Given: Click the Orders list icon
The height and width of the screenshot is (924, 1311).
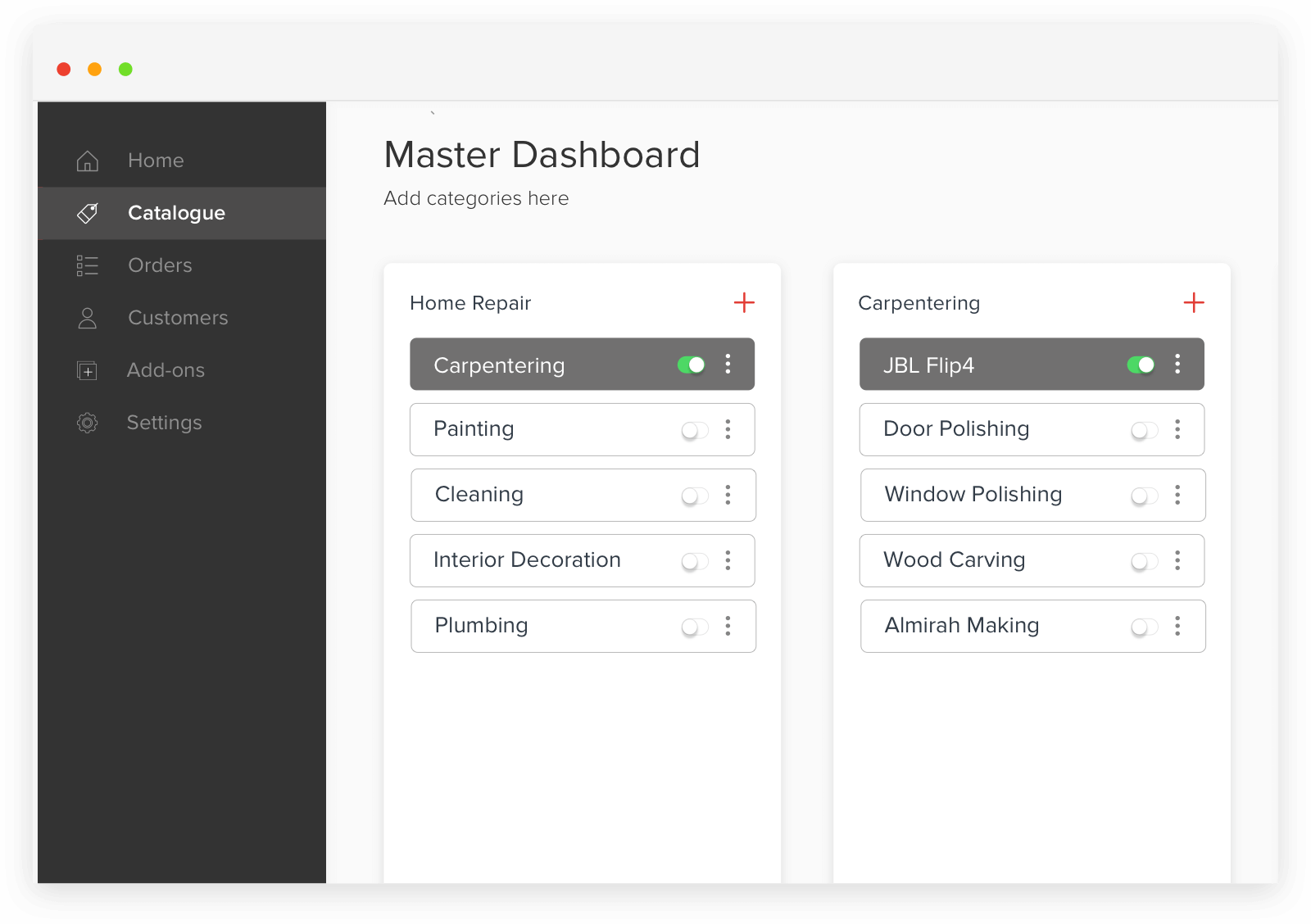Looking at the screenshot, I should coord(88,265).
